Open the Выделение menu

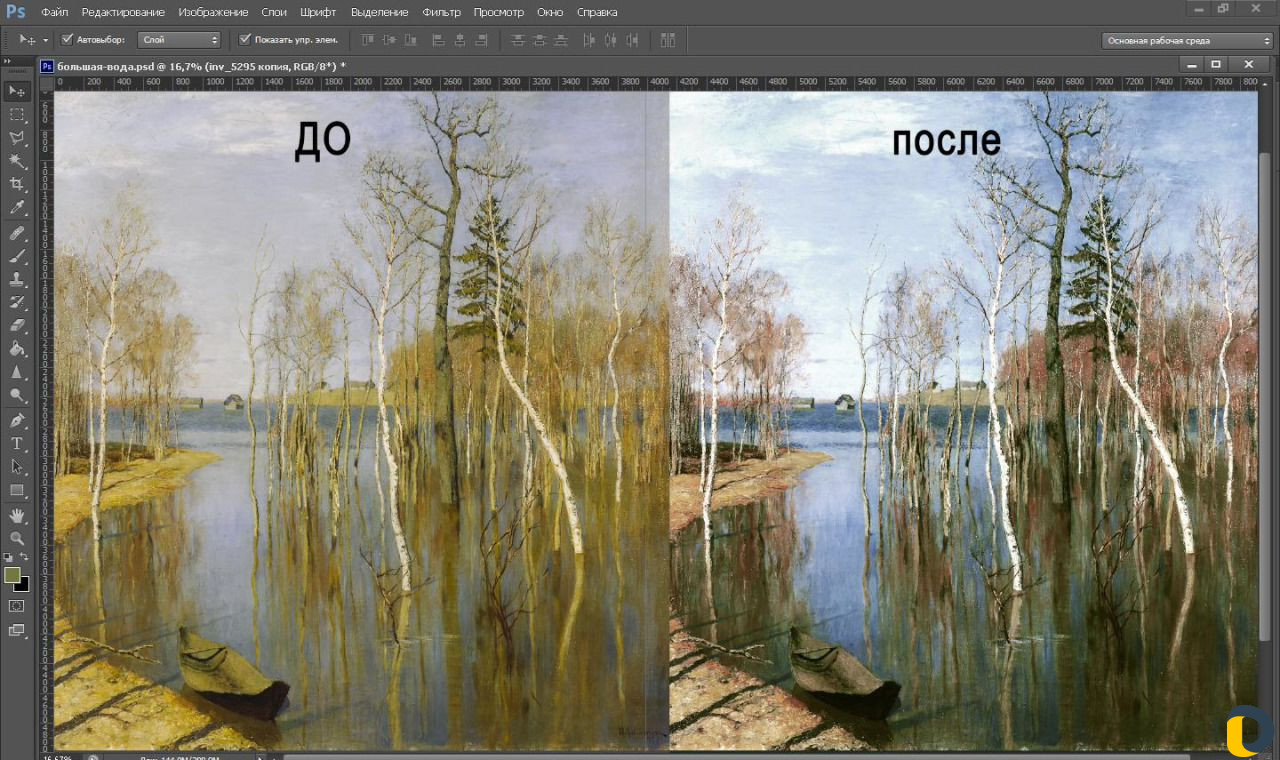point(380,12)
